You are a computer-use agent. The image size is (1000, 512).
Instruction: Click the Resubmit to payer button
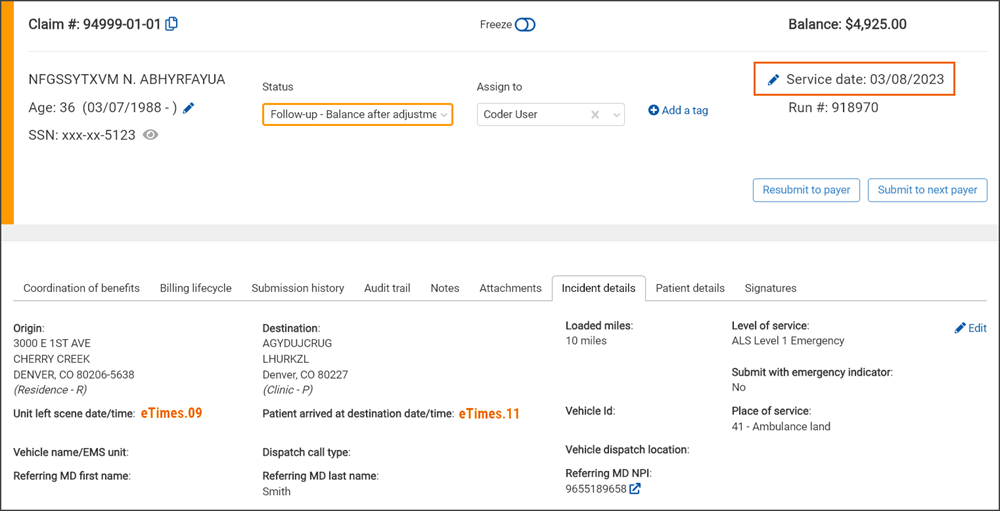(x=806, y=190)
